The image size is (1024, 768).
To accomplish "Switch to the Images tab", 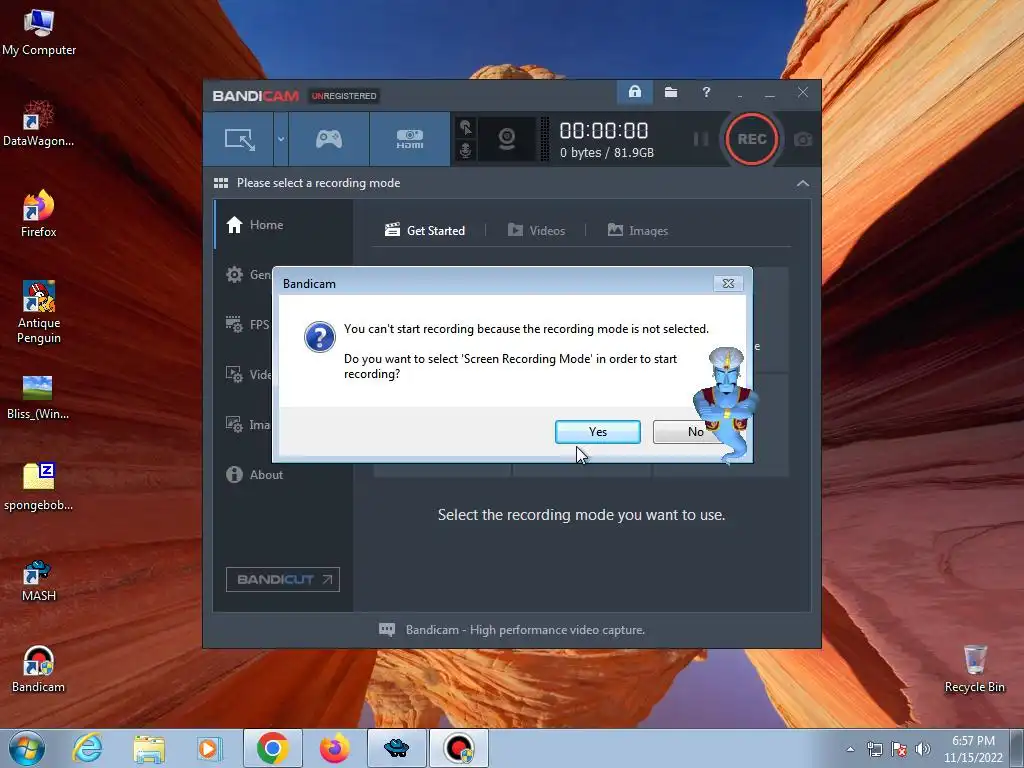I will point(637,231).
